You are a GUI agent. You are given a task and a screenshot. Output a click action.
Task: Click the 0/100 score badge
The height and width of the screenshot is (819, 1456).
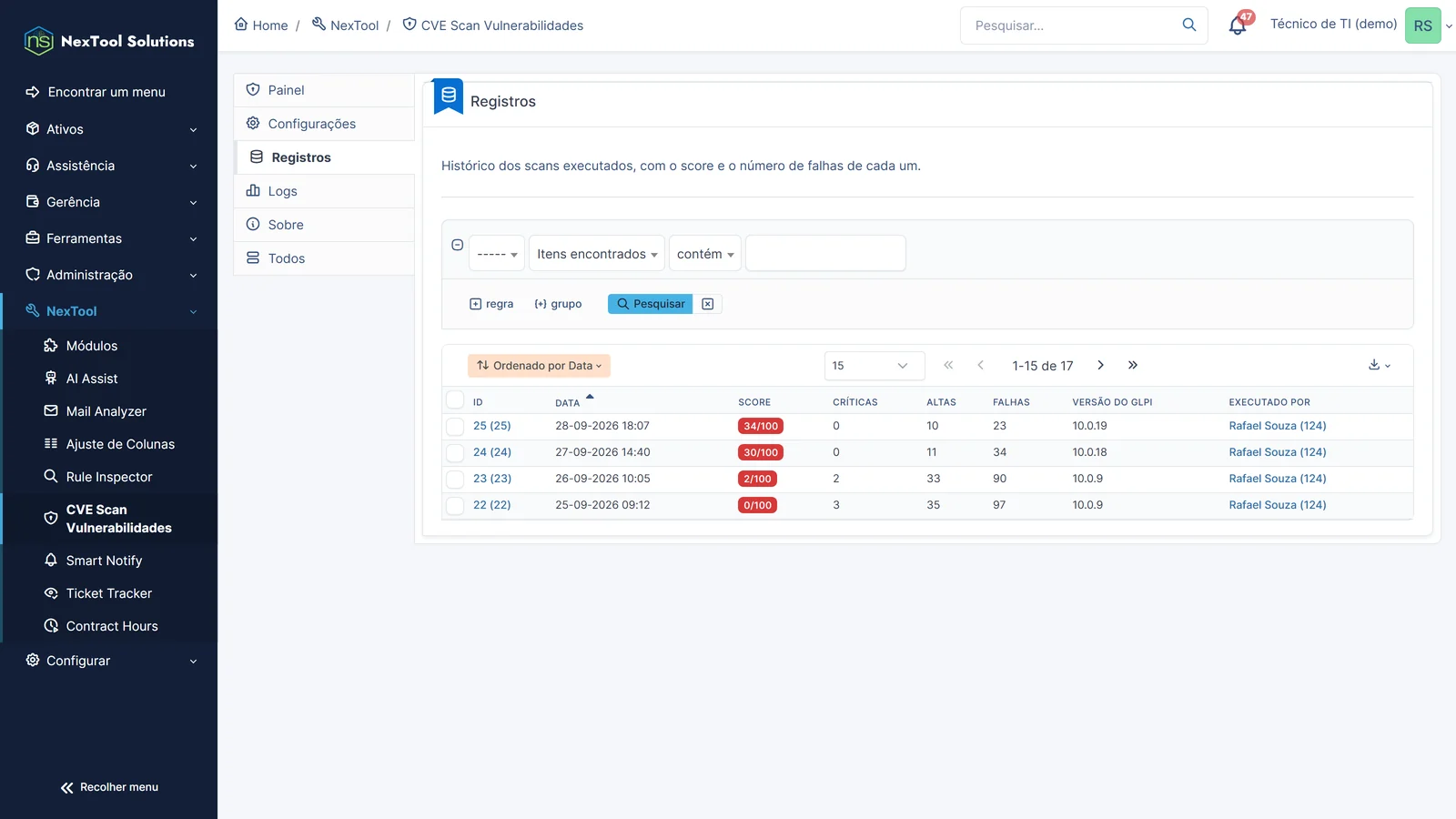pos(757,505)
